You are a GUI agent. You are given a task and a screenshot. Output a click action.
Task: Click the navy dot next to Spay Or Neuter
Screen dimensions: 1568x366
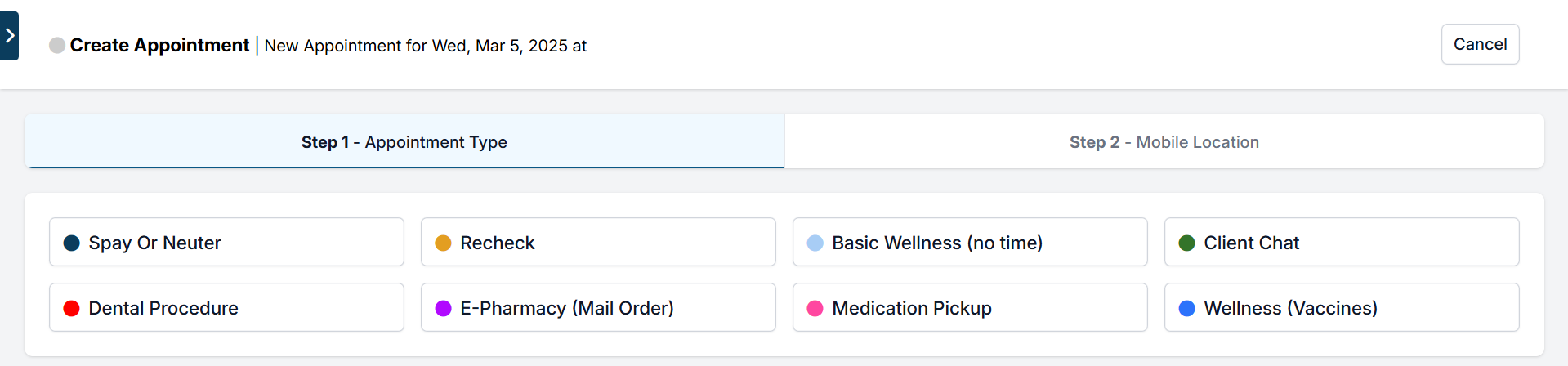tap(72, 243)
